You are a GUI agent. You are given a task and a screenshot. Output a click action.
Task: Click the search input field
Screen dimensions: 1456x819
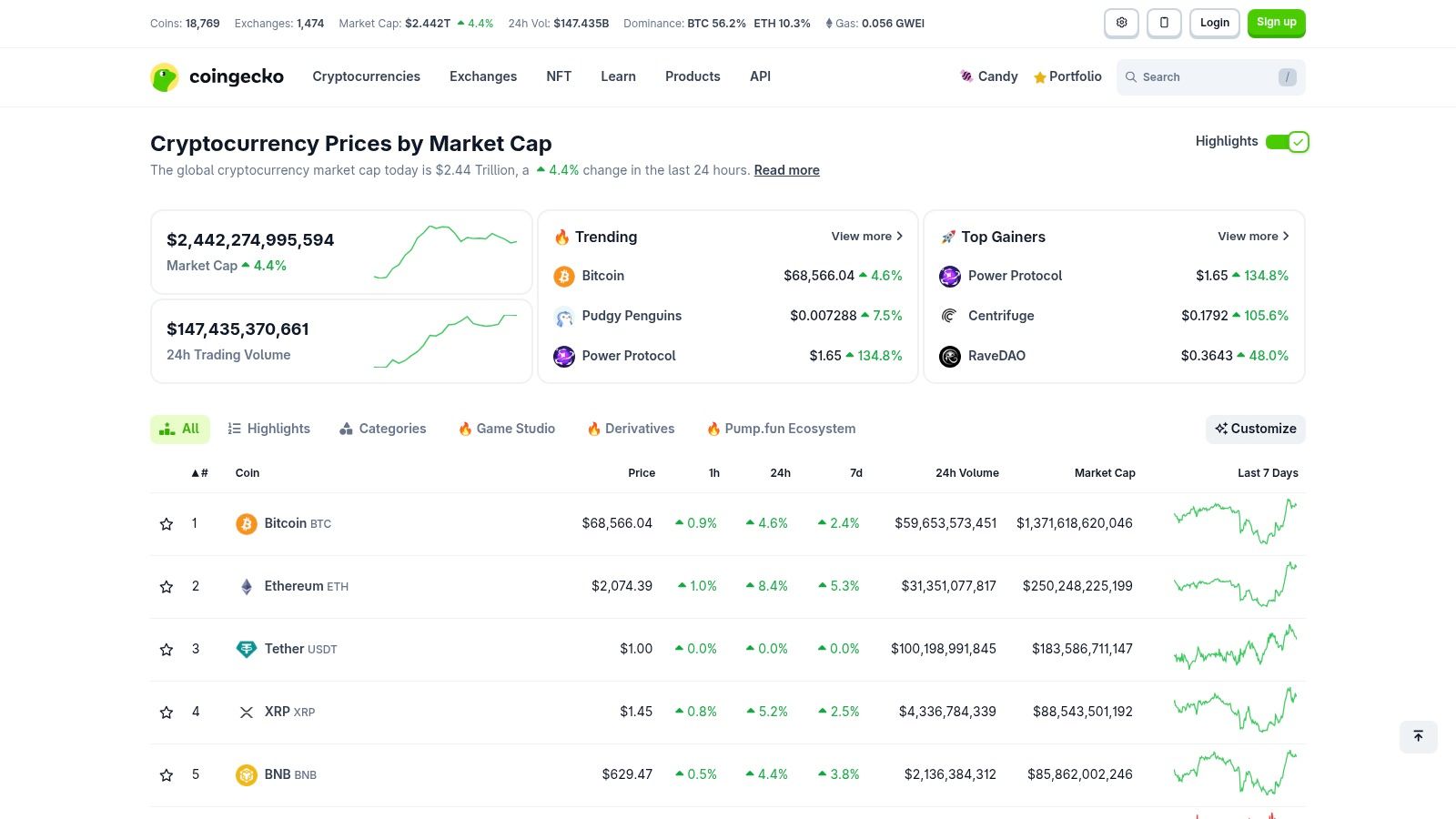(x=1201, y=77)
